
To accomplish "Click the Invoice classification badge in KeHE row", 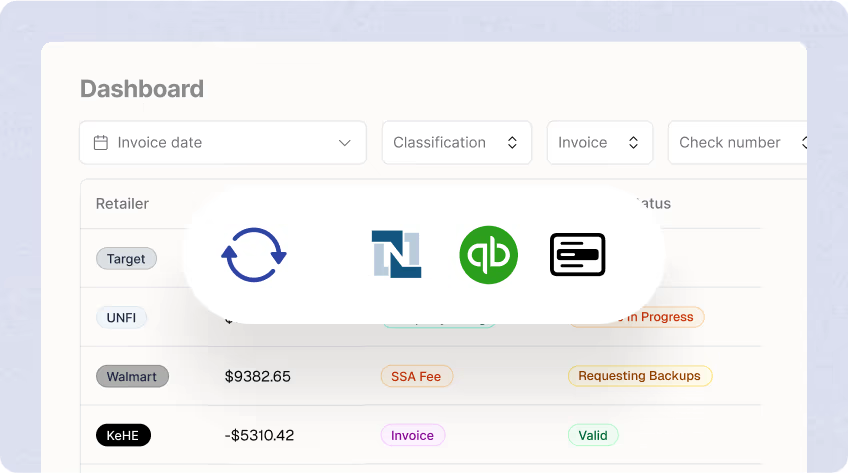I will click(413, 435).
